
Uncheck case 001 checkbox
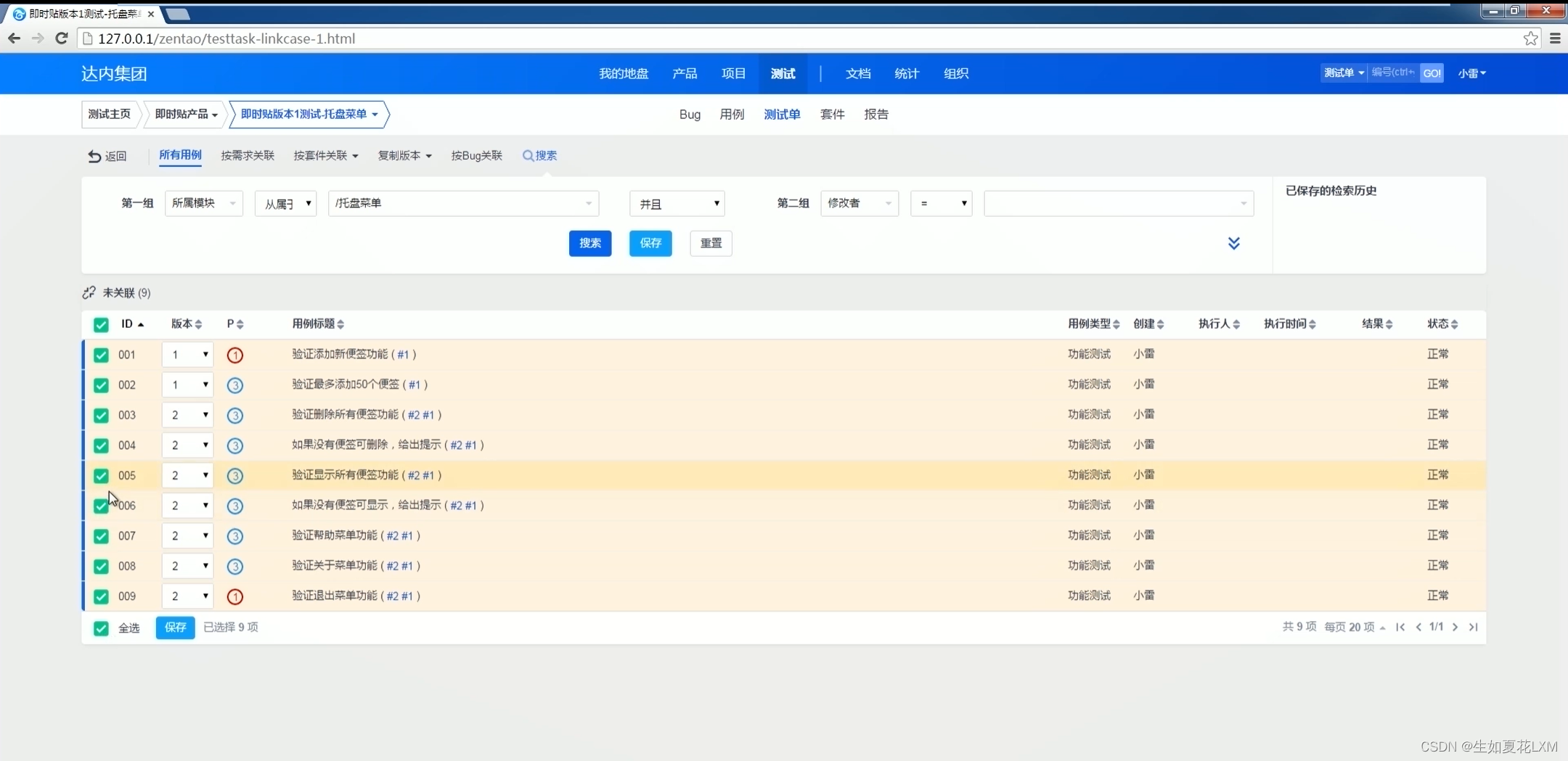click(x=101, y=355)
